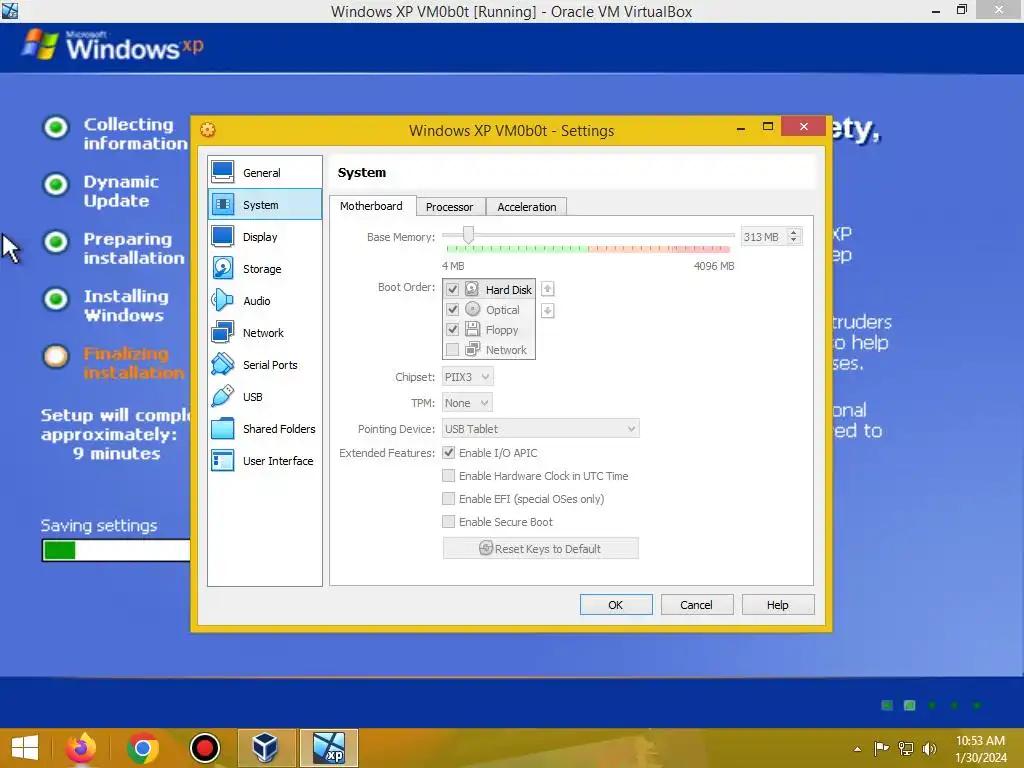
Task: Open VirtualBox Manager taskbar icon
Action: [x=266, y=748]
